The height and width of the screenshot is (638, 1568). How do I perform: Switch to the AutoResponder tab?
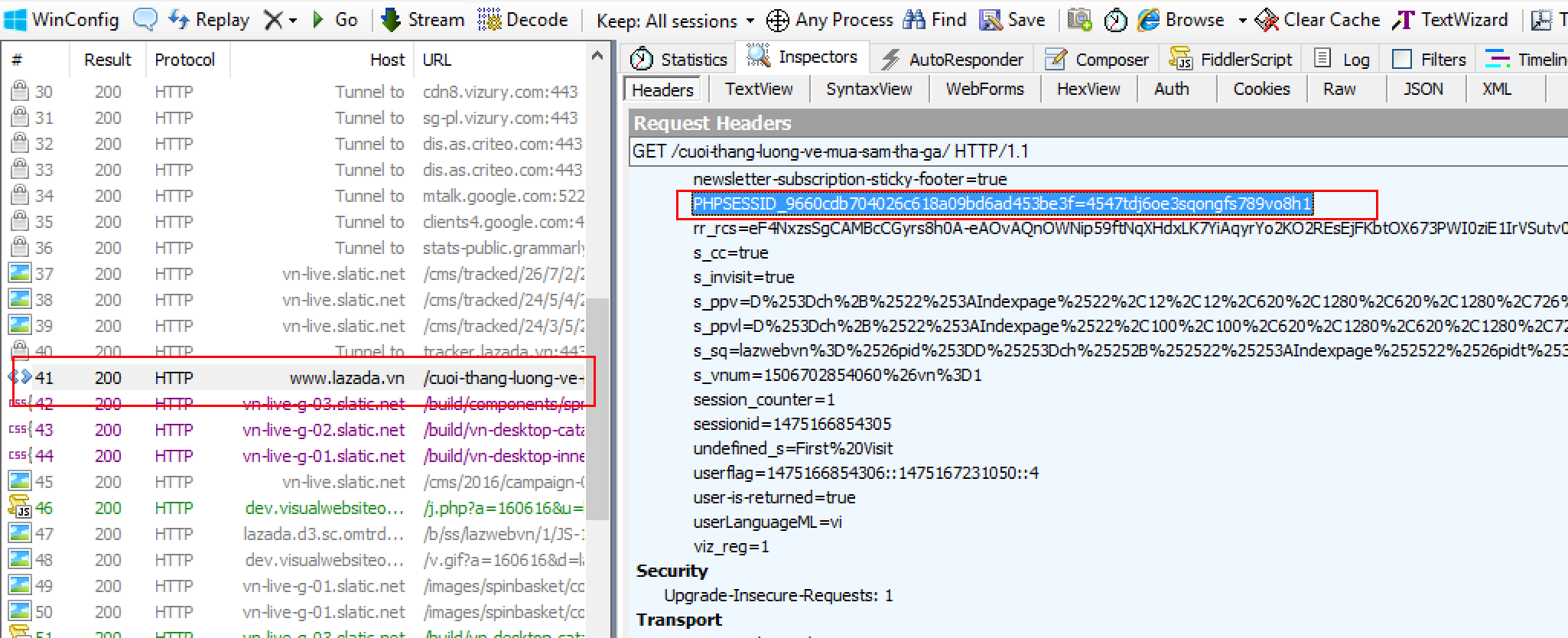tap(953, 59)
